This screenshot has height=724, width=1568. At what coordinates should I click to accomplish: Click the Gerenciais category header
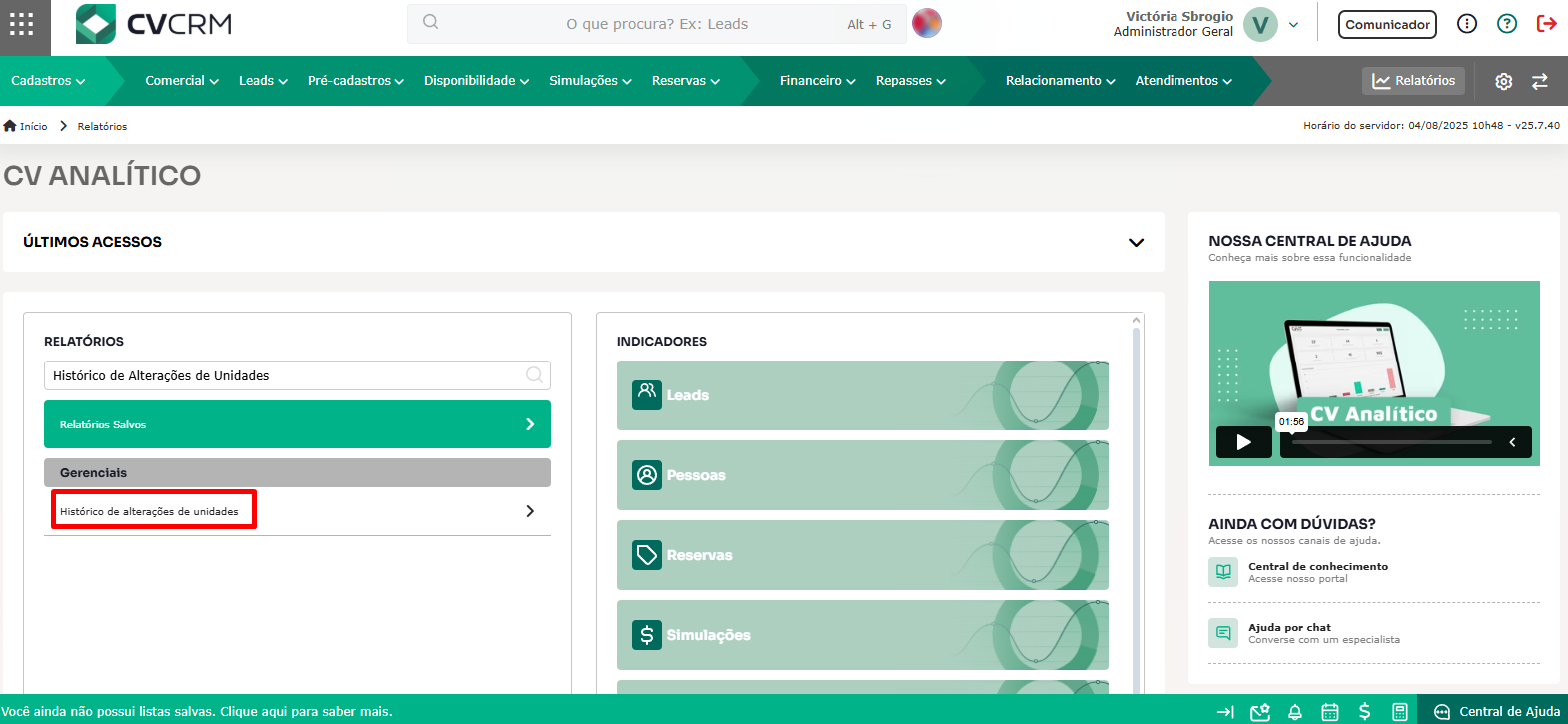(x=298, y=472)
